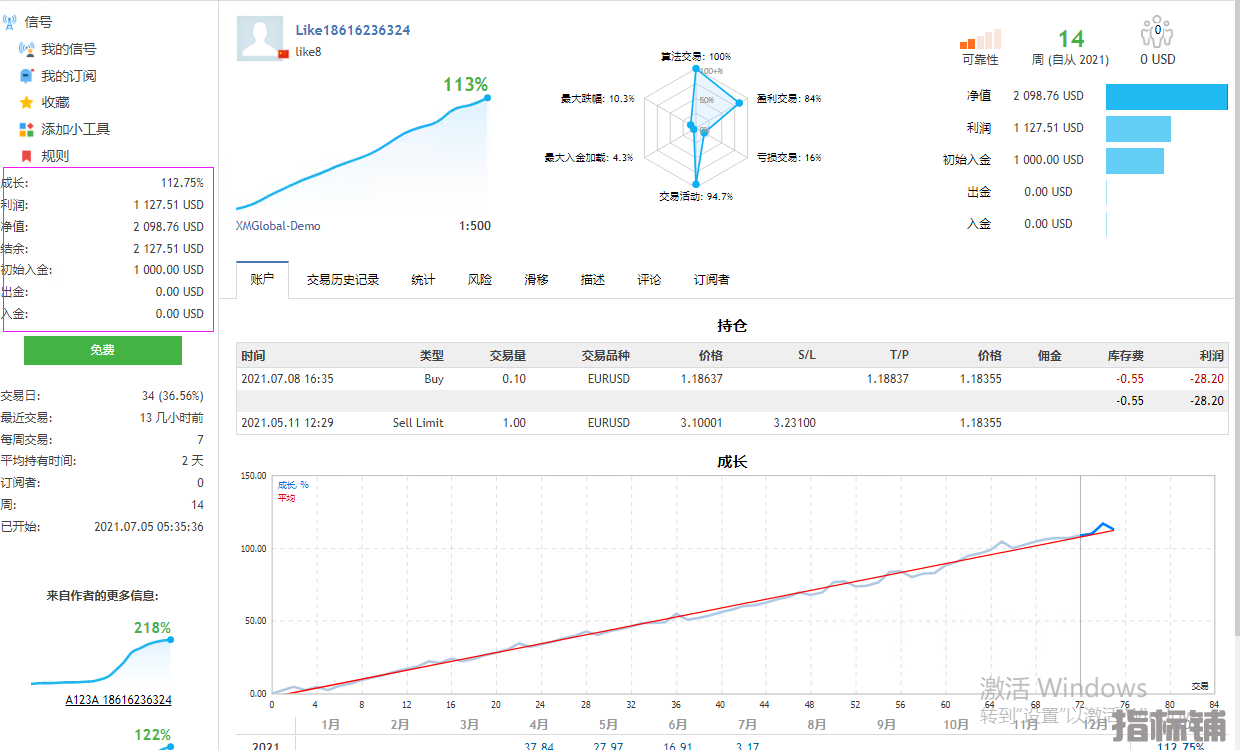Open the 收藏 link

coord(55,102)
